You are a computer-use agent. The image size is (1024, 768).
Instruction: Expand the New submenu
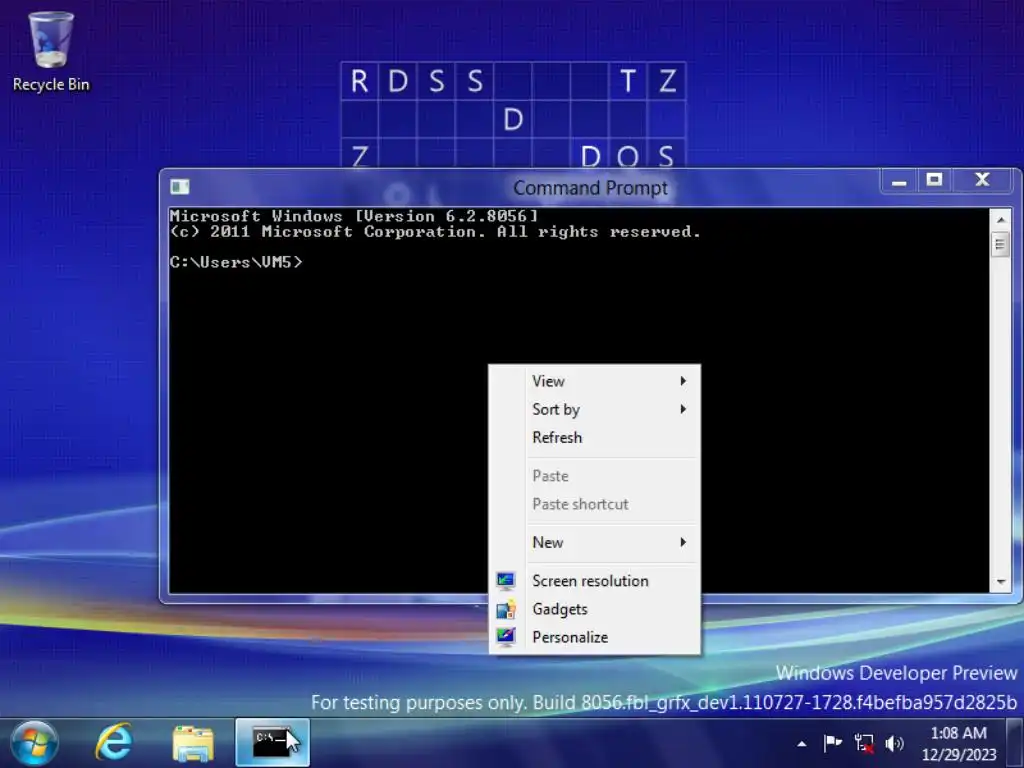594,542
